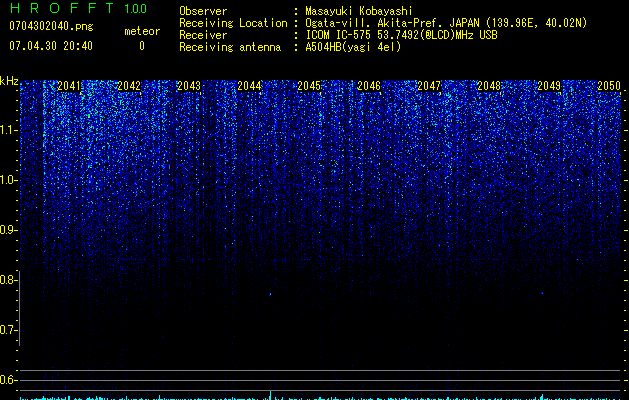Click the 2046 time marker

coord(369,86)
